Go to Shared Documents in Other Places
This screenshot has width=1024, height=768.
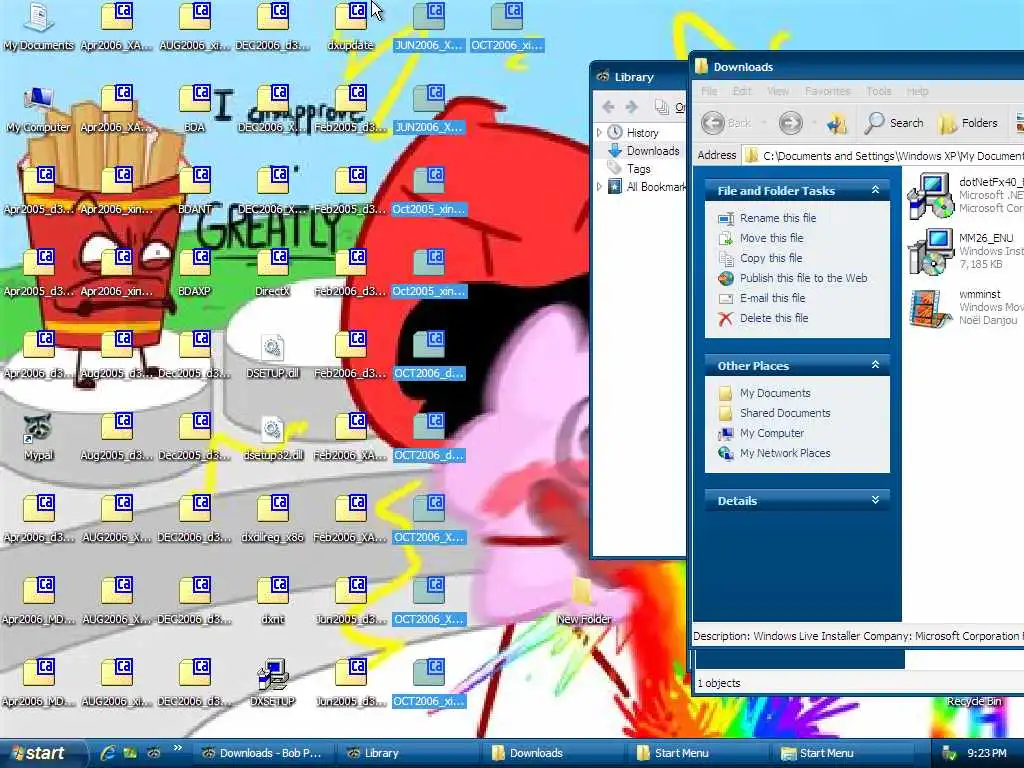point(784,413)
